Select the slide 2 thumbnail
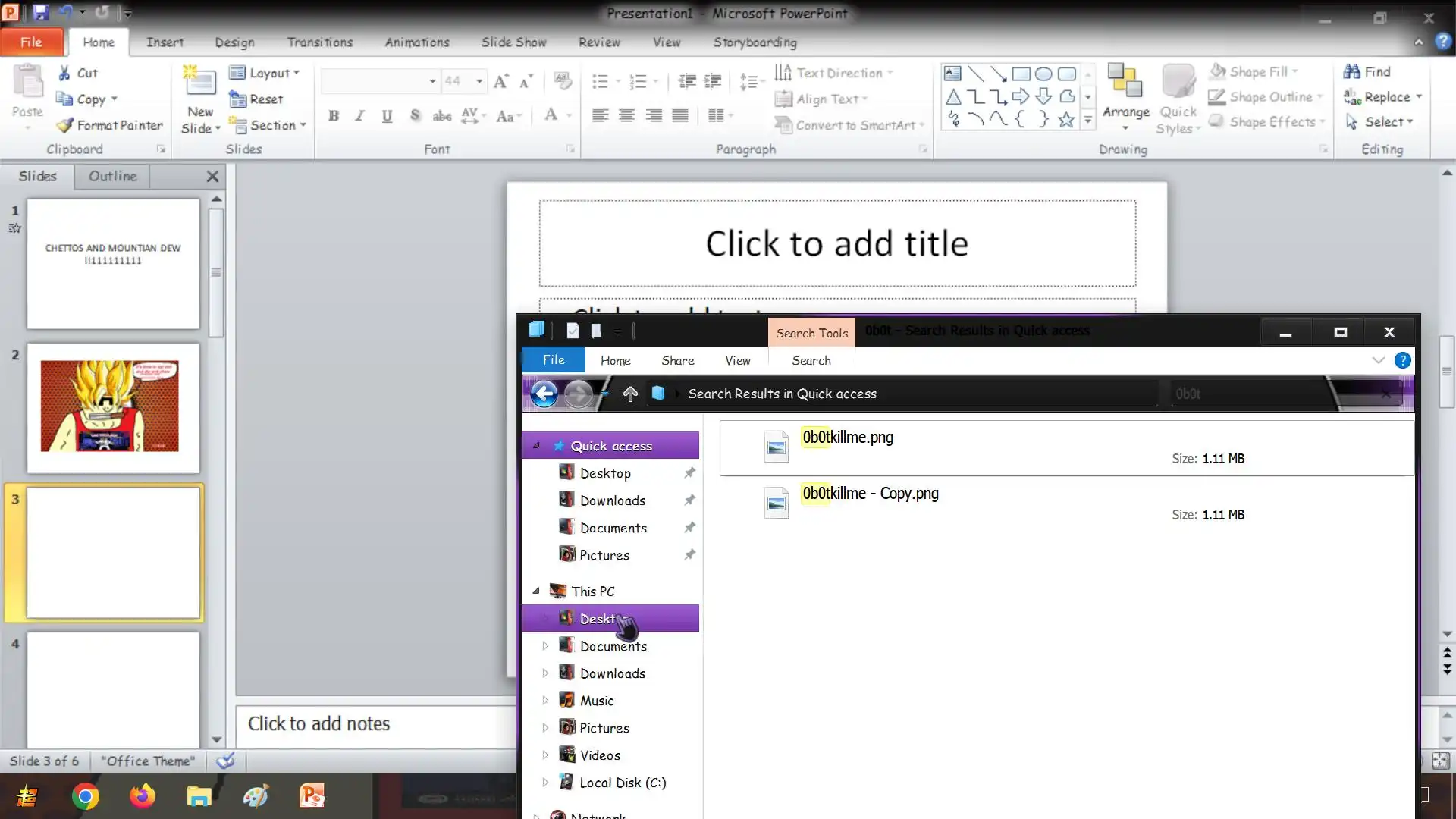 (113, 407)
